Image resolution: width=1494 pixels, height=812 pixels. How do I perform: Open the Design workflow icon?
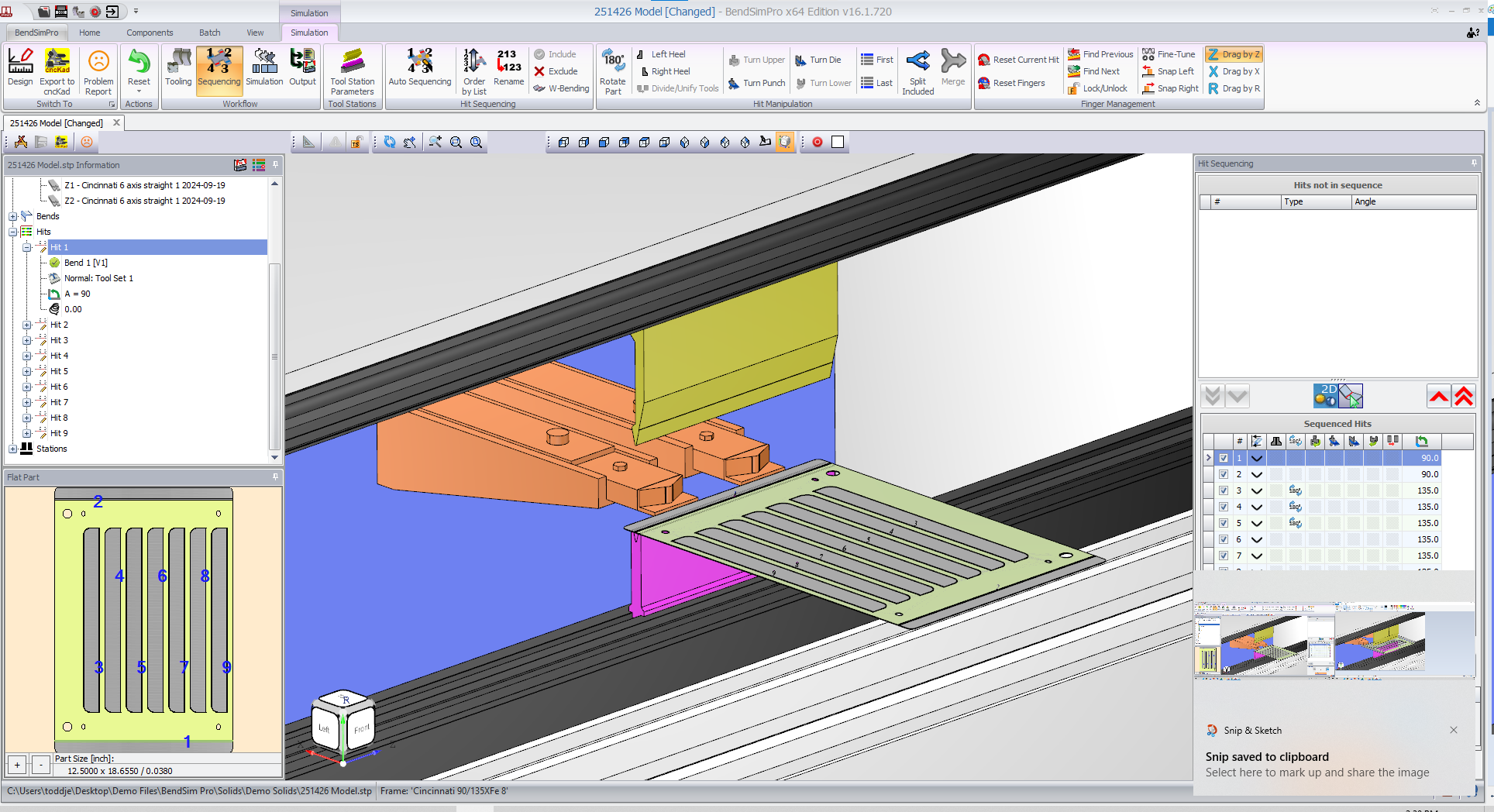(x=20, y=68)
